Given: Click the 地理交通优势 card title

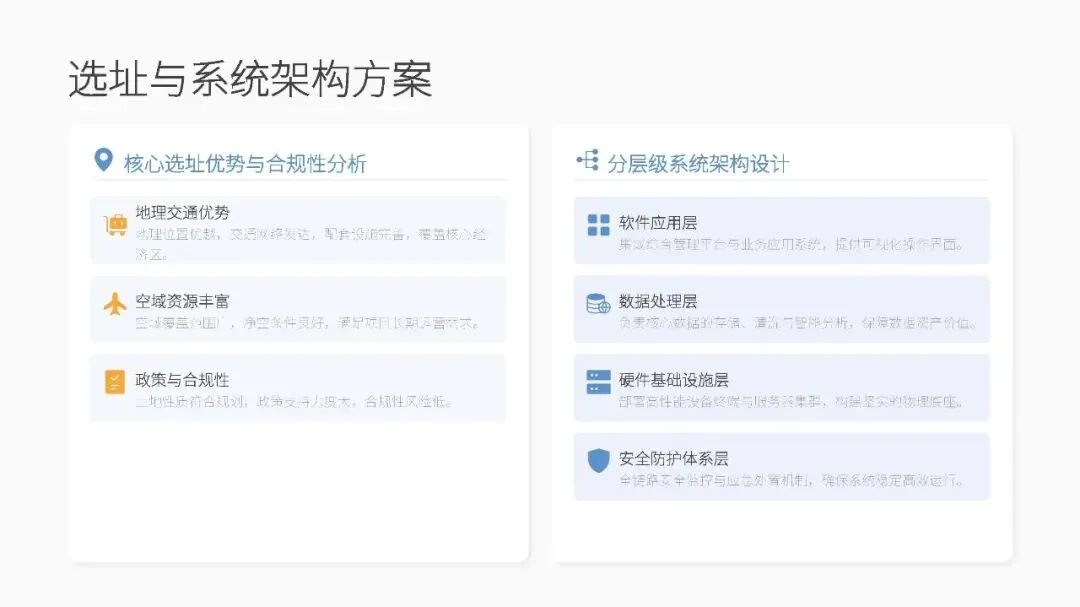Looking at the screenshot, I should 183,212.
